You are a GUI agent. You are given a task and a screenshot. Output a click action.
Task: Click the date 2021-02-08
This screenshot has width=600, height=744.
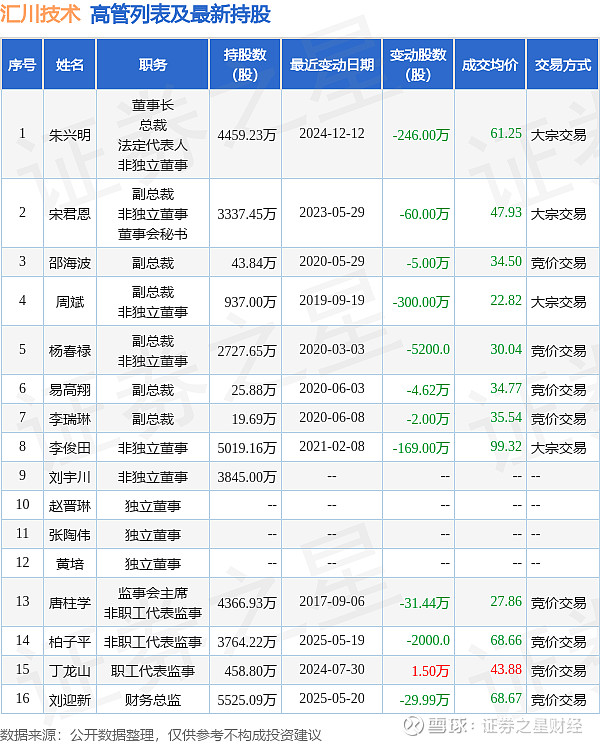(x=332, y=446)
